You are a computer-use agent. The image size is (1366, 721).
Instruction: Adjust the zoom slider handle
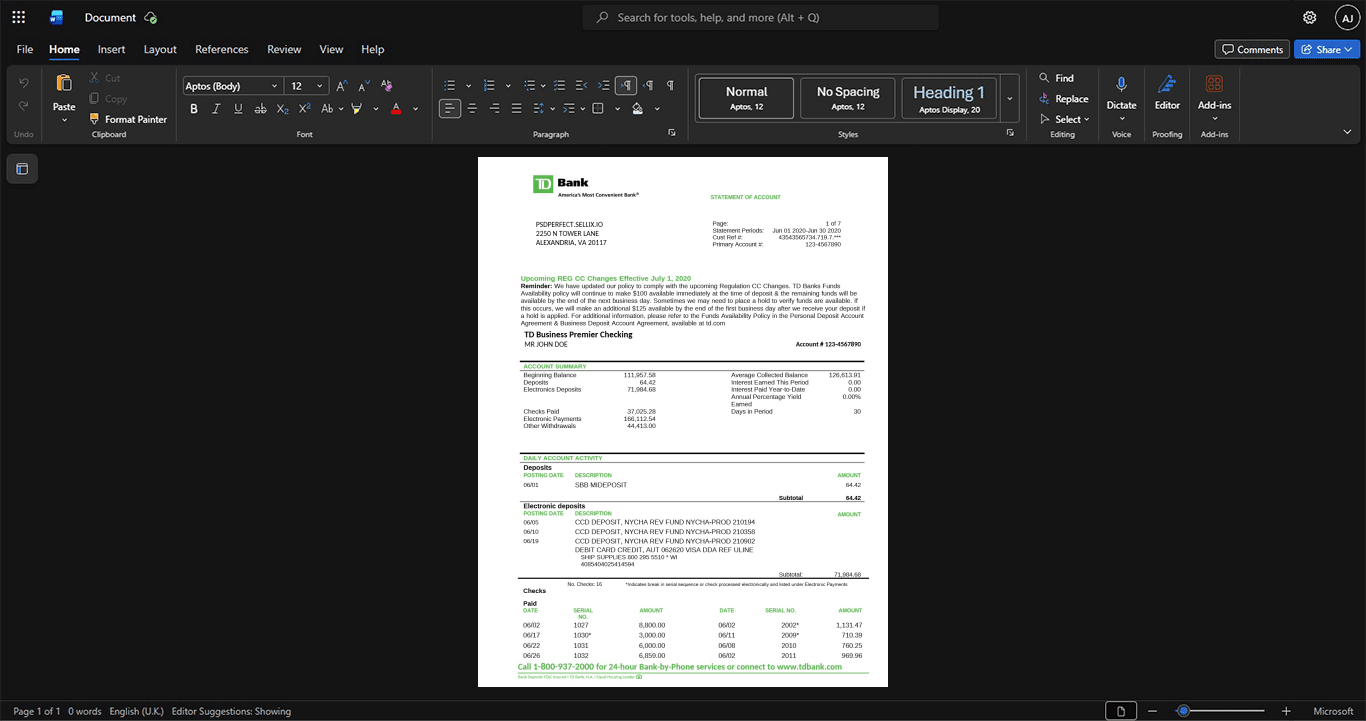pos(1183,711)
